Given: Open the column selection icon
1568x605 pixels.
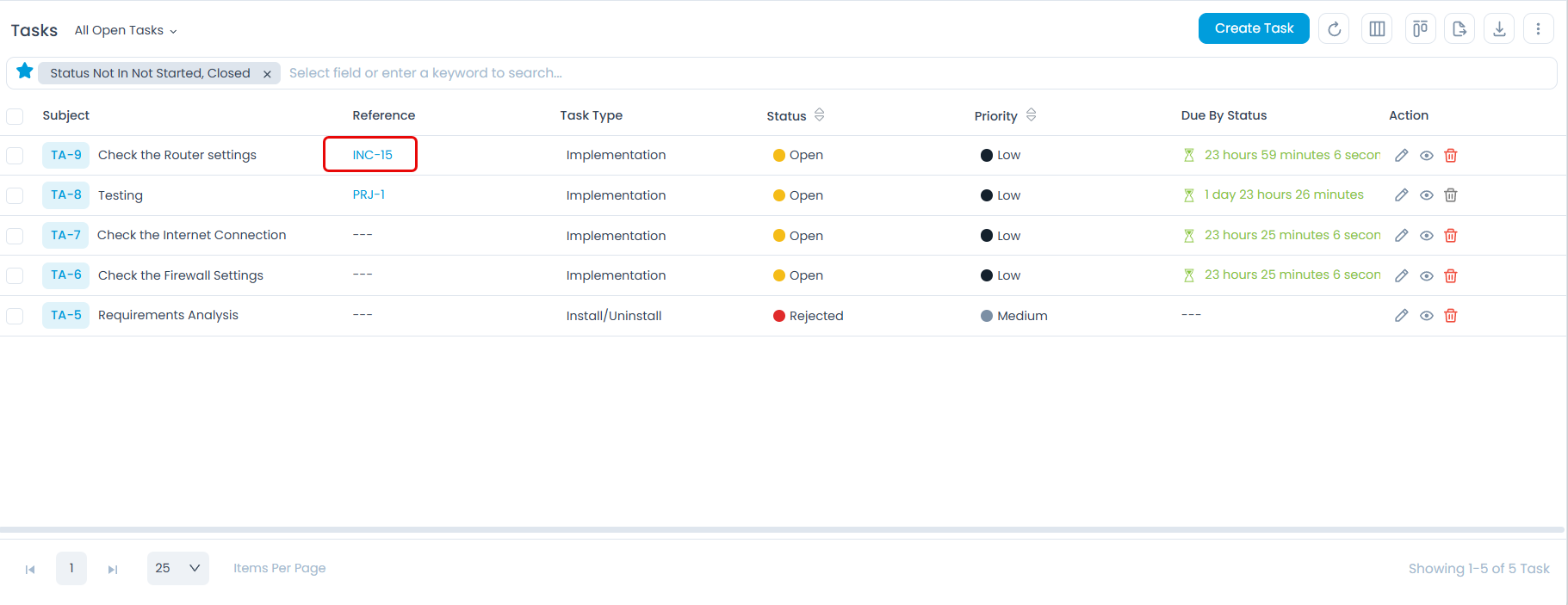Looking at the screenshot, I should coord(1377,28).
